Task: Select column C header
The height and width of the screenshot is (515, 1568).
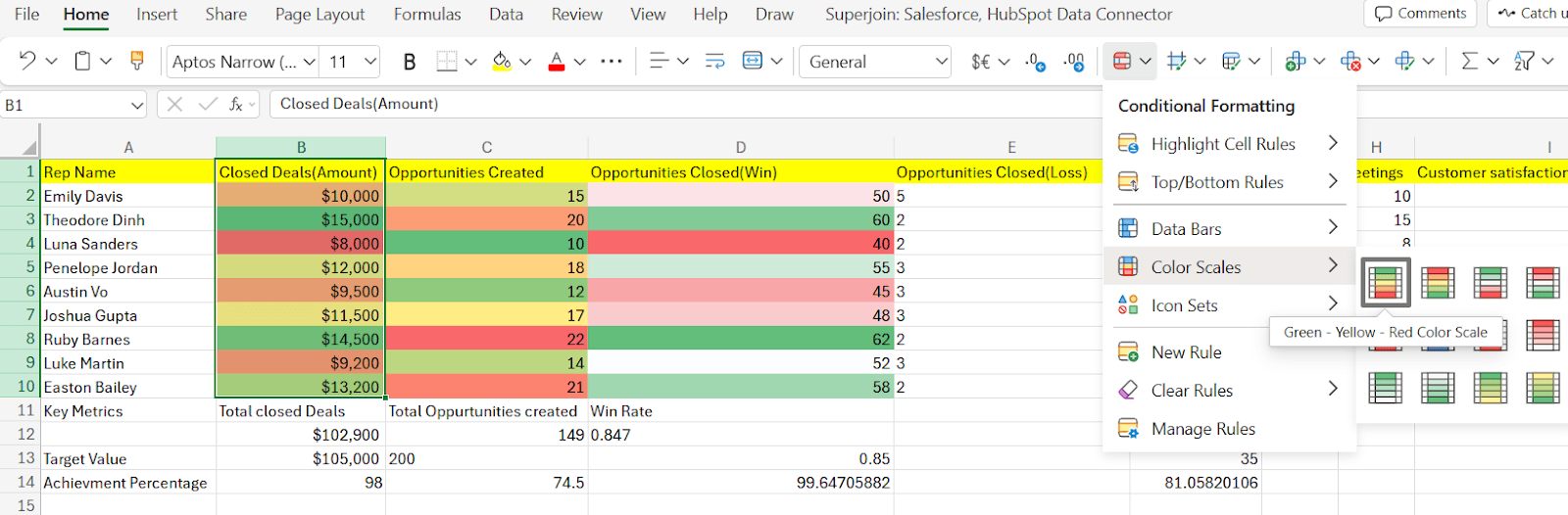Action: click(486, 147)
